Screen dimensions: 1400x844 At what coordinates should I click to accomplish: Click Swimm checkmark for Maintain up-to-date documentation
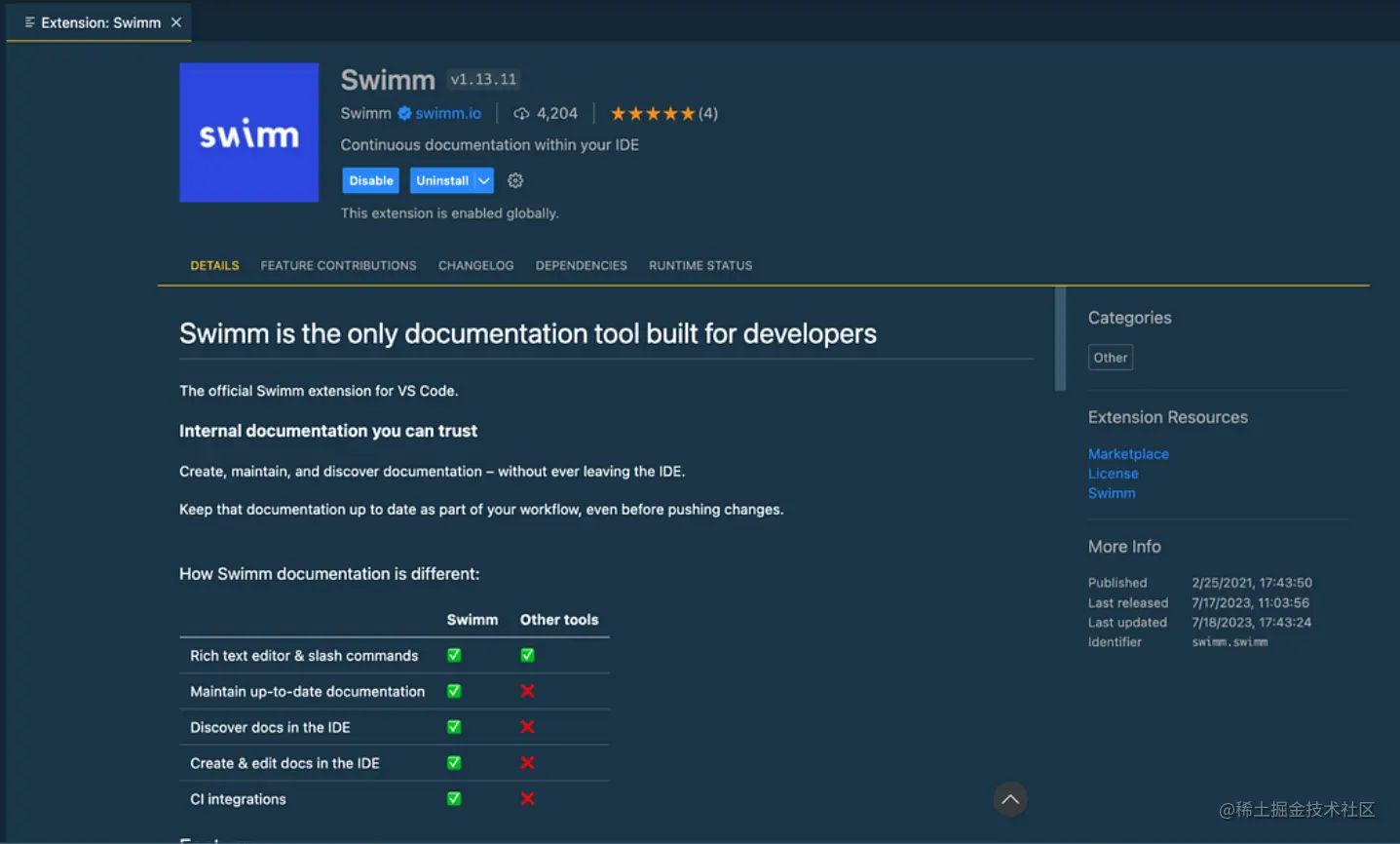454,691
